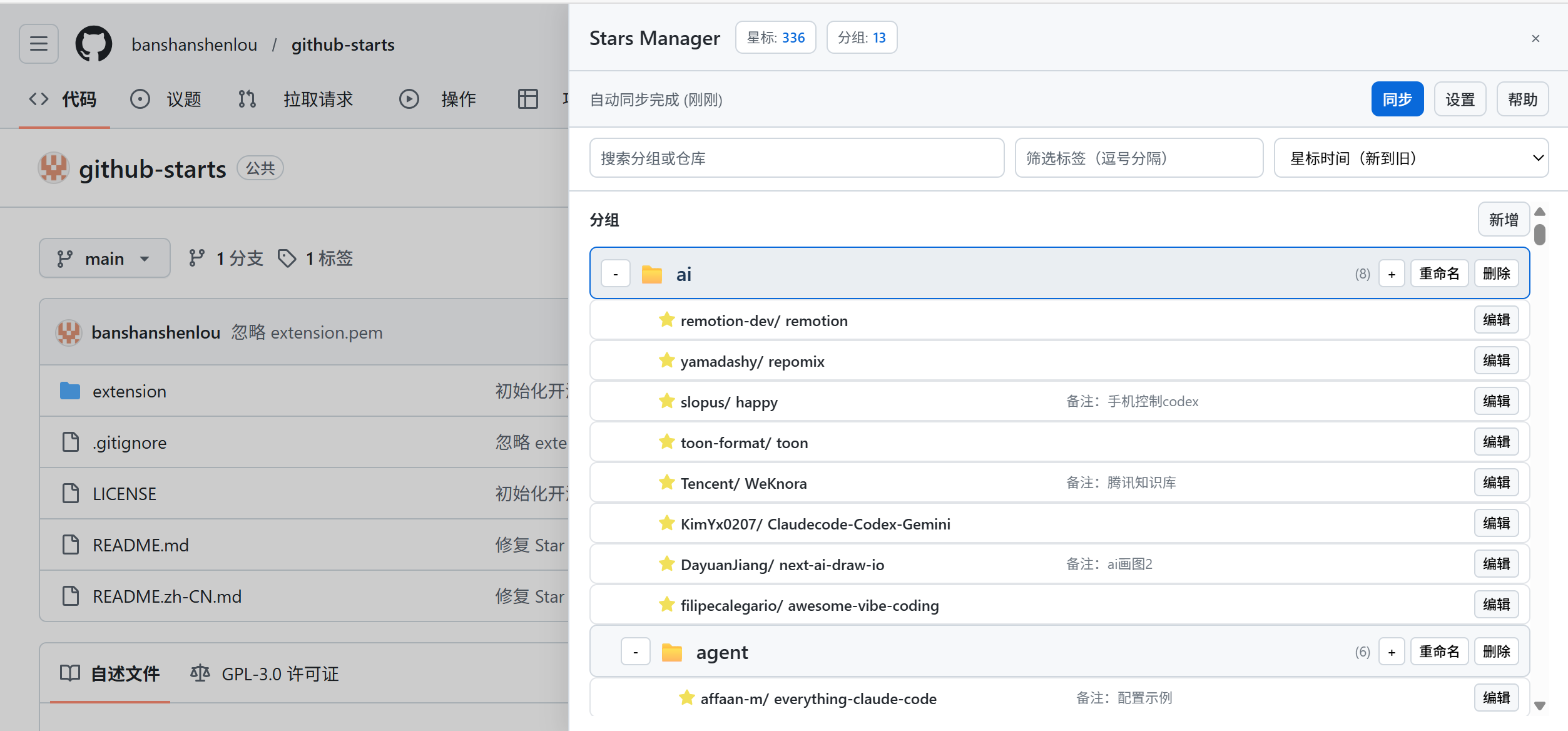Collapse the ai group with minus button
Screen dimensions: 1568x731
616,274
